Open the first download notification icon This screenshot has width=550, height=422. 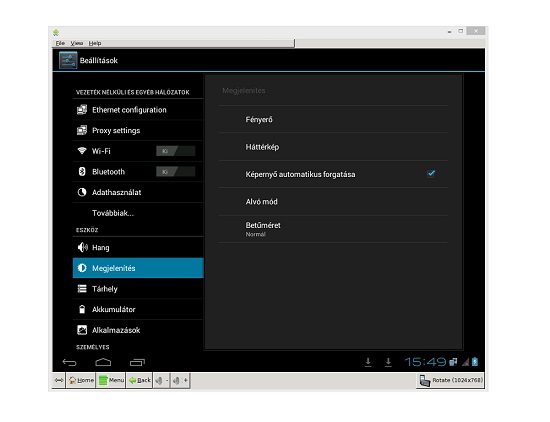pos(368,362)
